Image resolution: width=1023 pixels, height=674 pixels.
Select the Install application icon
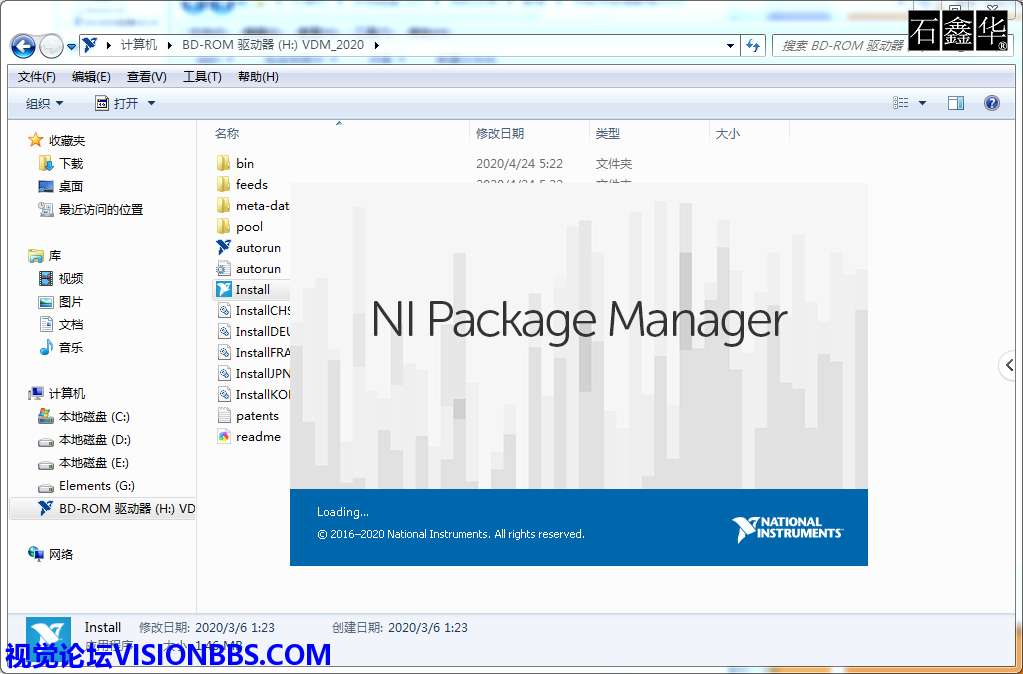(x=223, y=289)
